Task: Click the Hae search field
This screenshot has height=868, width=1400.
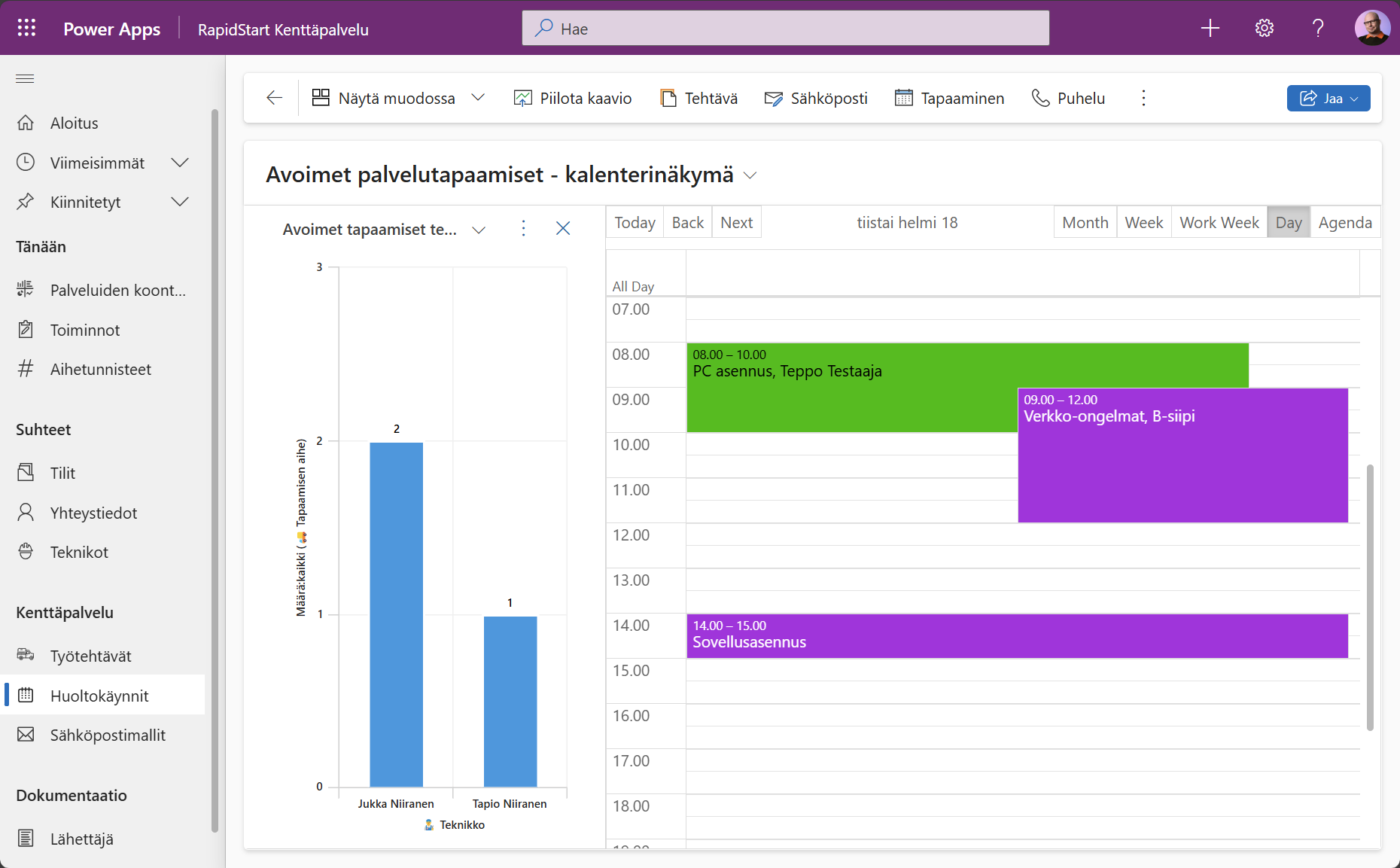Action: [x=785, y=29]
